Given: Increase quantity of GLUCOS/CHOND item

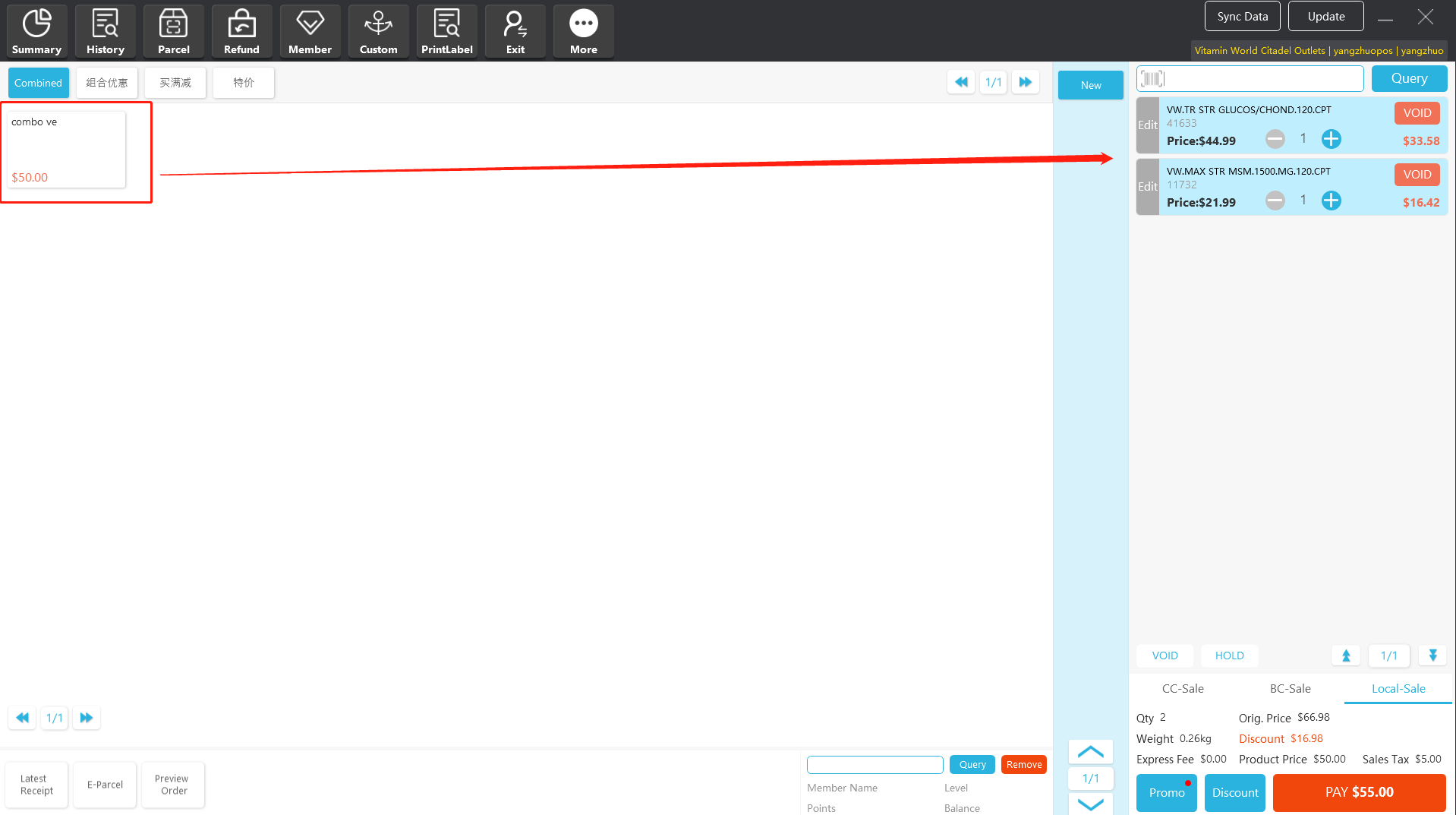Looking at the screenshot, I should [x=1331, y=139].
